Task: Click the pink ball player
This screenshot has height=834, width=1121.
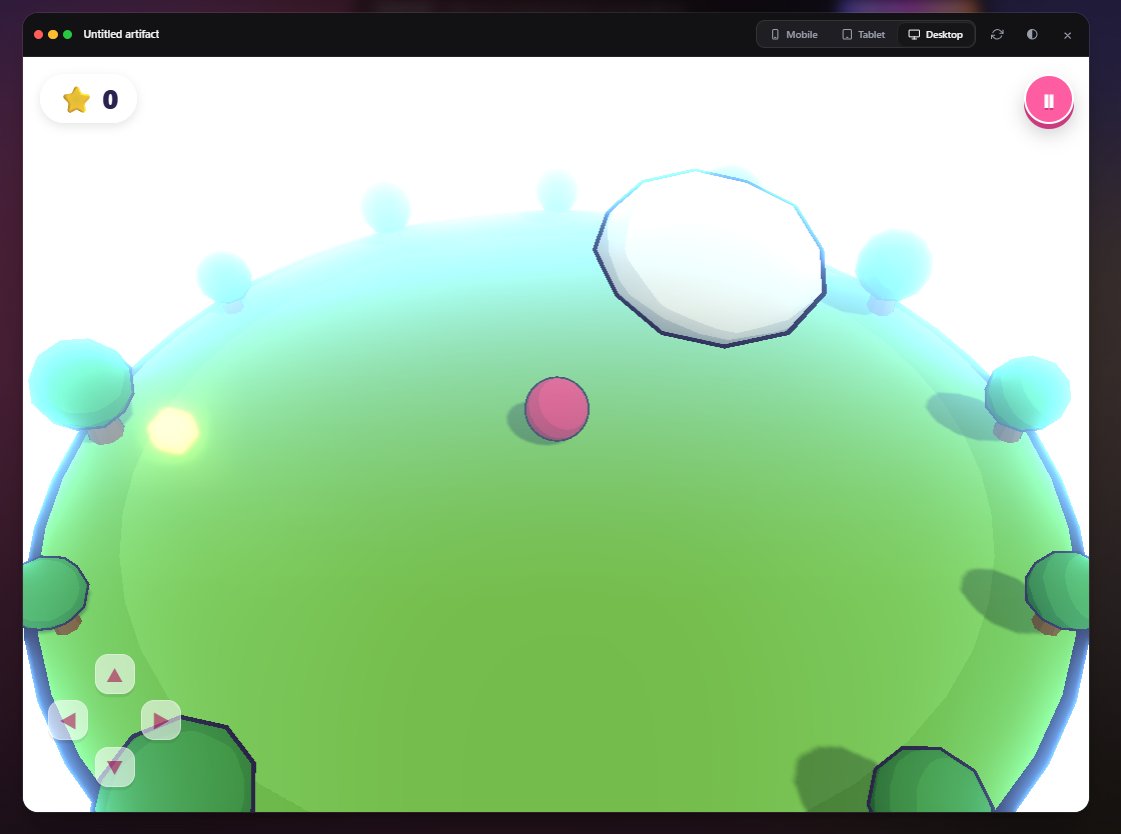Action: coord(557,409)
